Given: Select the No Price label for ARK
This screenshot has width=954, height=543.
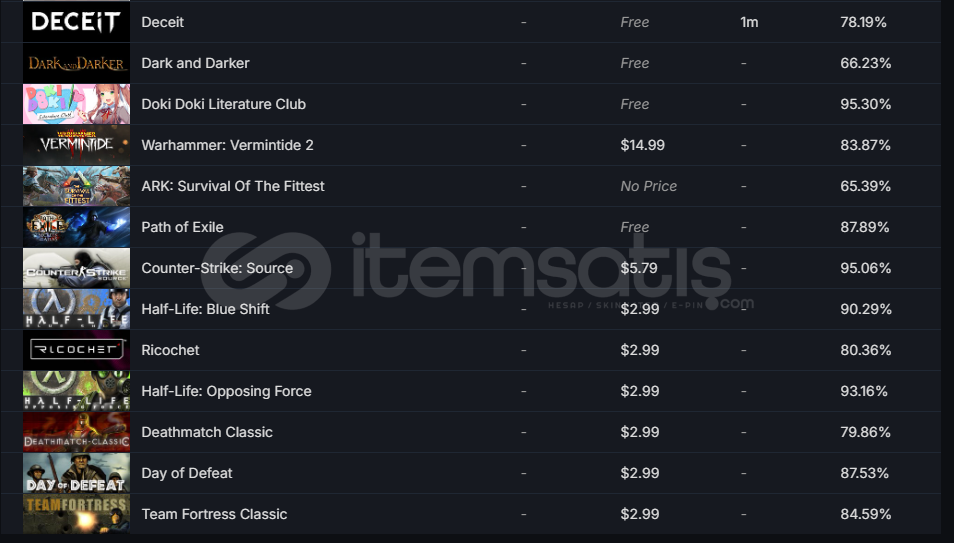Looking at the screenshot, I should coord(649,186).
